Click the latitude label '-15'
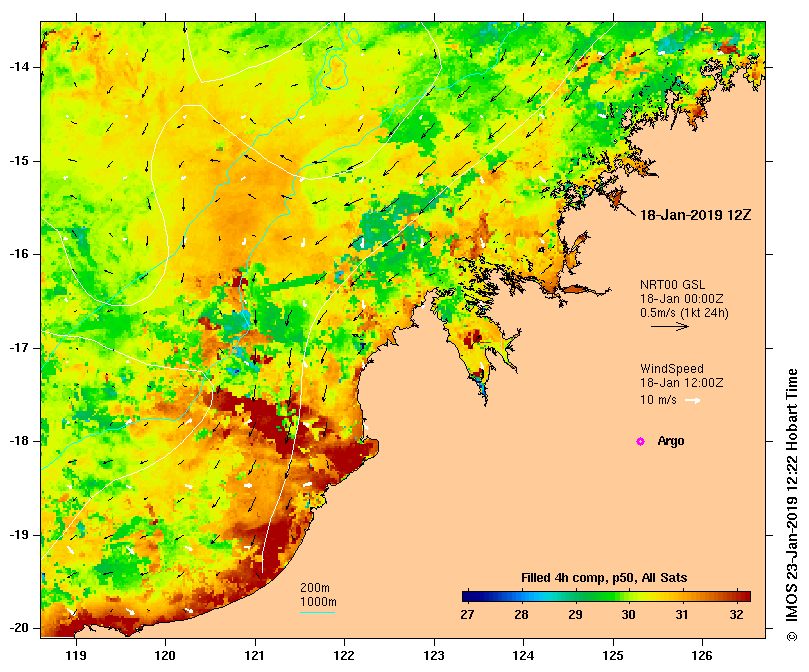The width and height of the screenshot is (809, 672). [x=19, y=161]
